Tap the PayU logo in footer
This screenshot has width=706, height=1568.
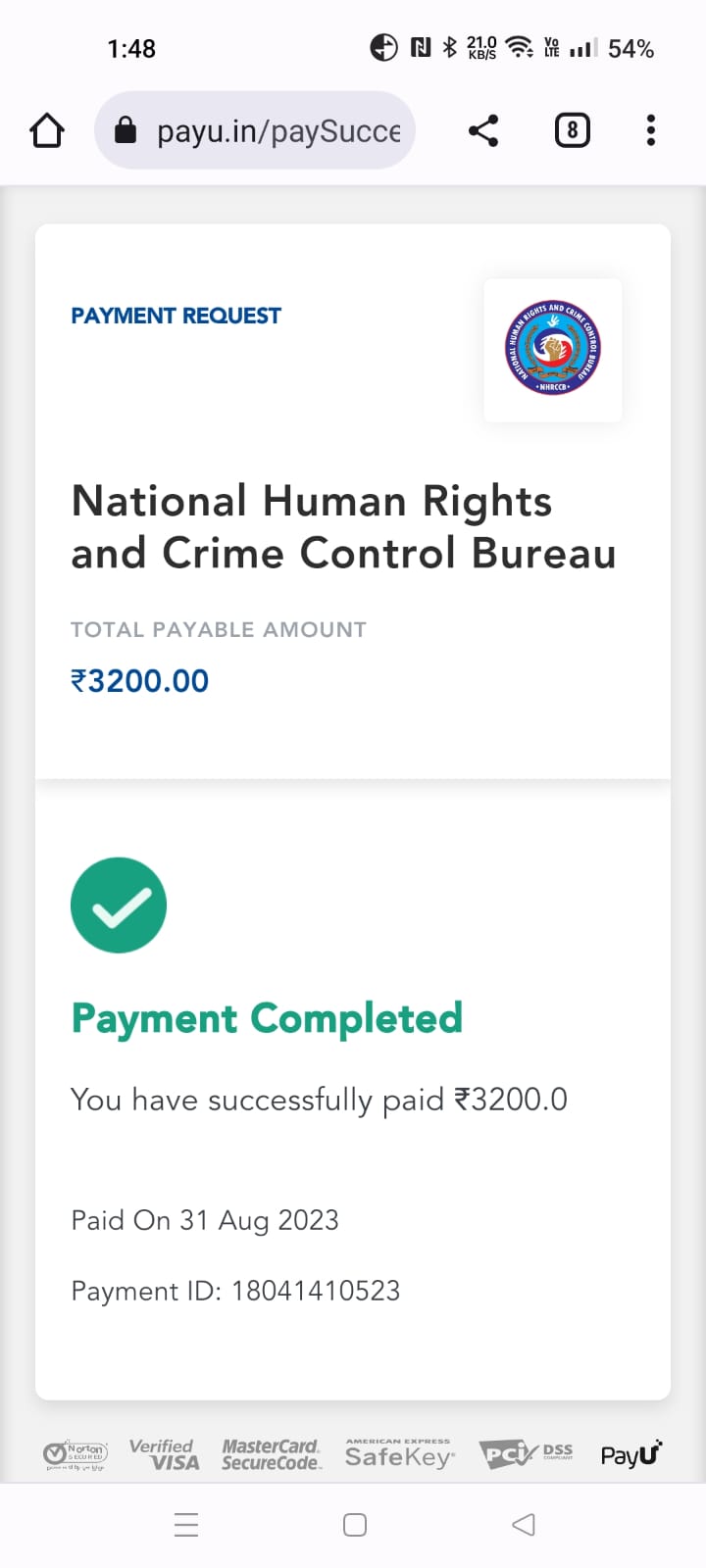click(x=631, y=1454)
